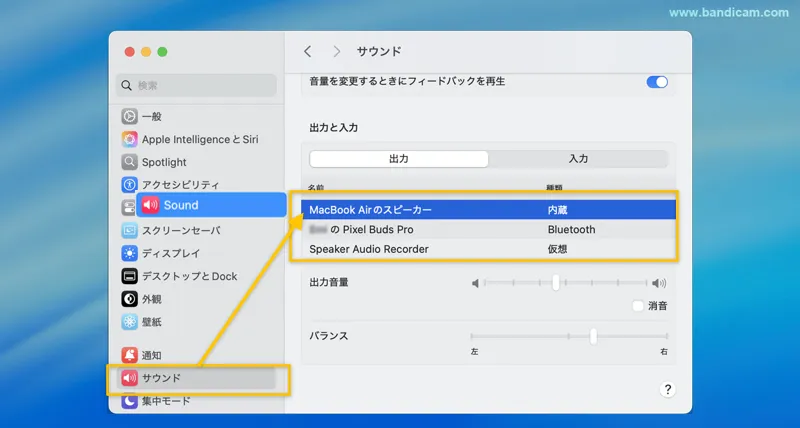Viewport: 800px width, 428px height.
Task: Switch to the 入力 tab
Action: pyautogui.click(x=578, y=159)
